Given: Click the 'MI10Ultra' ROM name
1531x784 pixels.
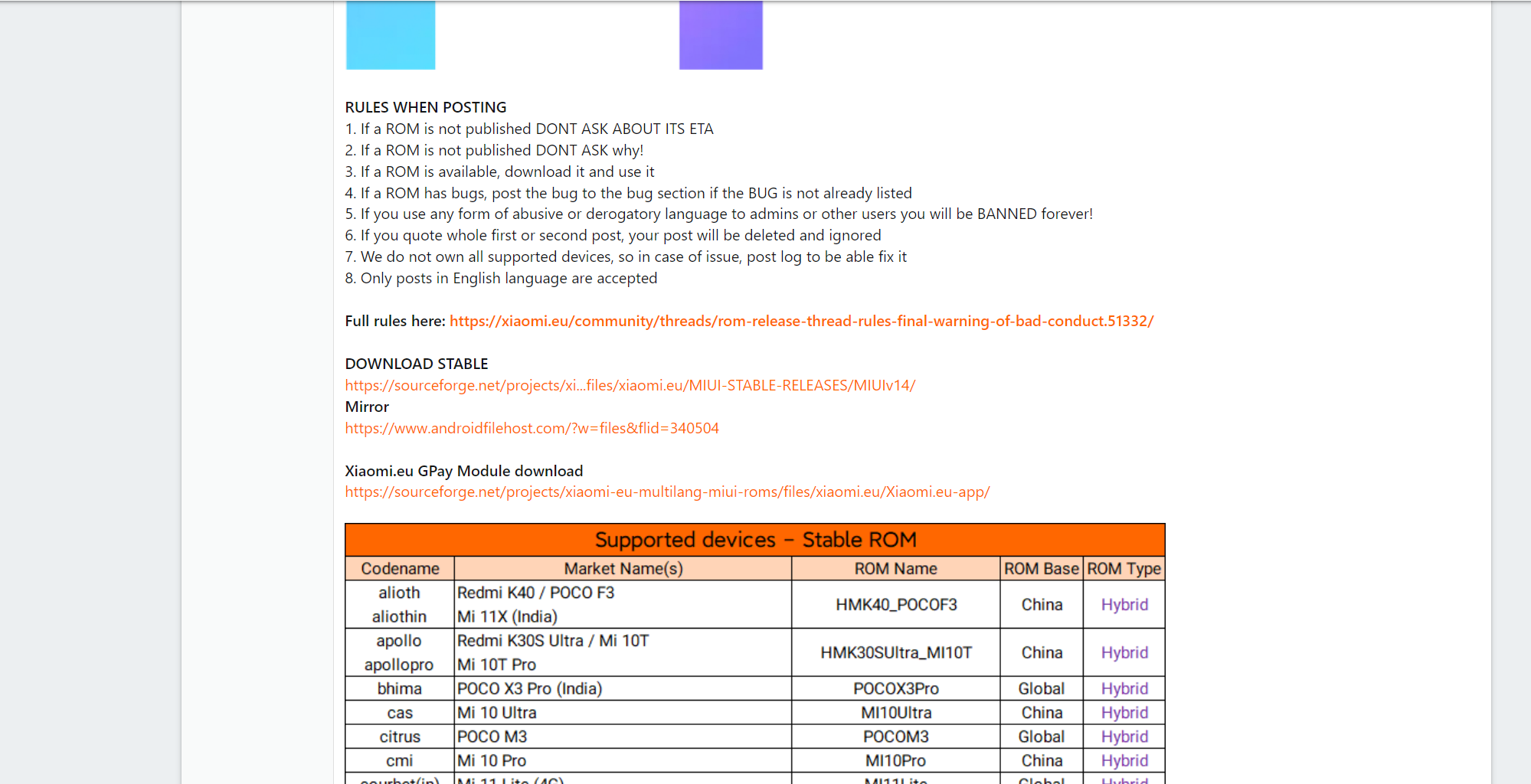Looking at the screenshot, I should click(896, 713).
